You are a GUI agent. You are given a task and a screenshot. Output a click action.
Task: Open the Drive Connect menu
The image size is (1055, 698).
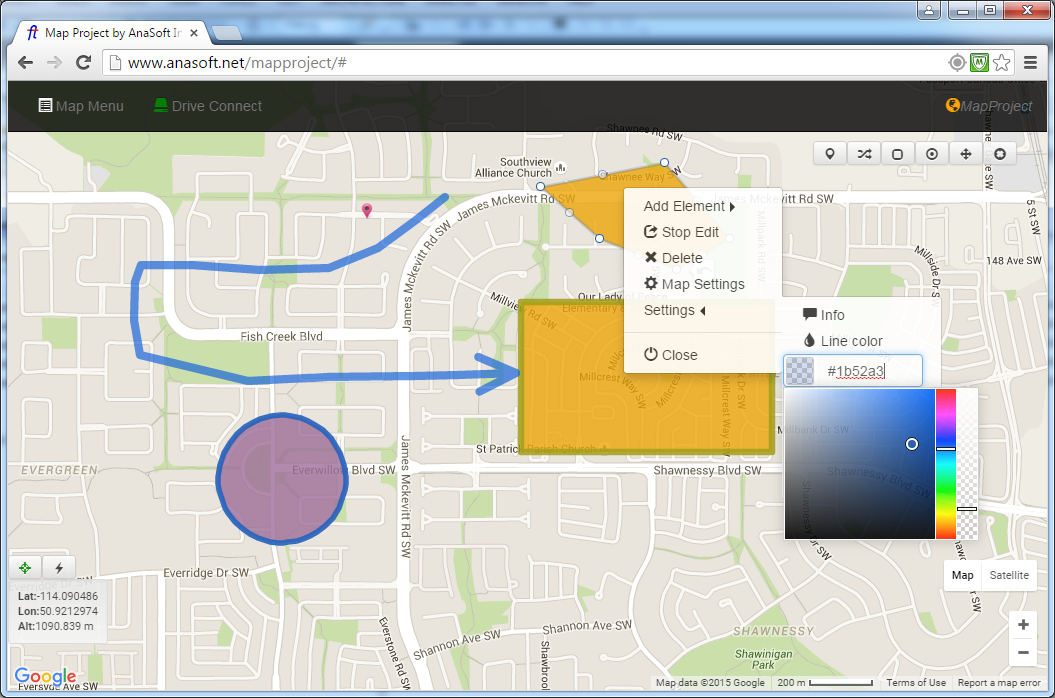pos(208,106)
